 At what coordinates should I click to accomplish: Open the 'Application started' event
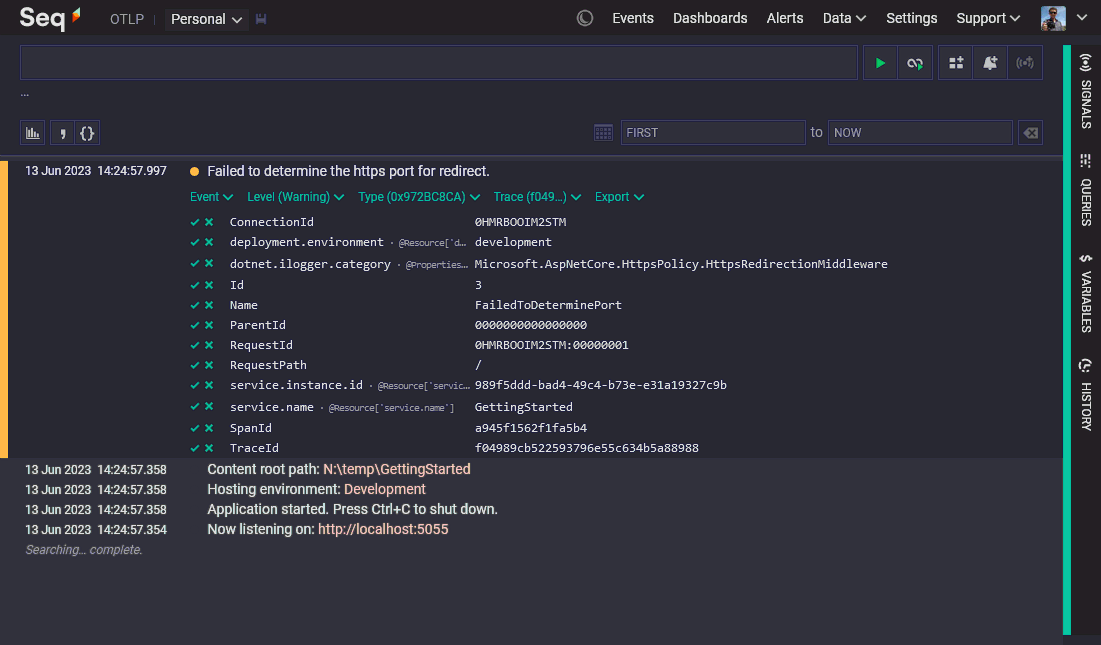click(x=352, y=510)
